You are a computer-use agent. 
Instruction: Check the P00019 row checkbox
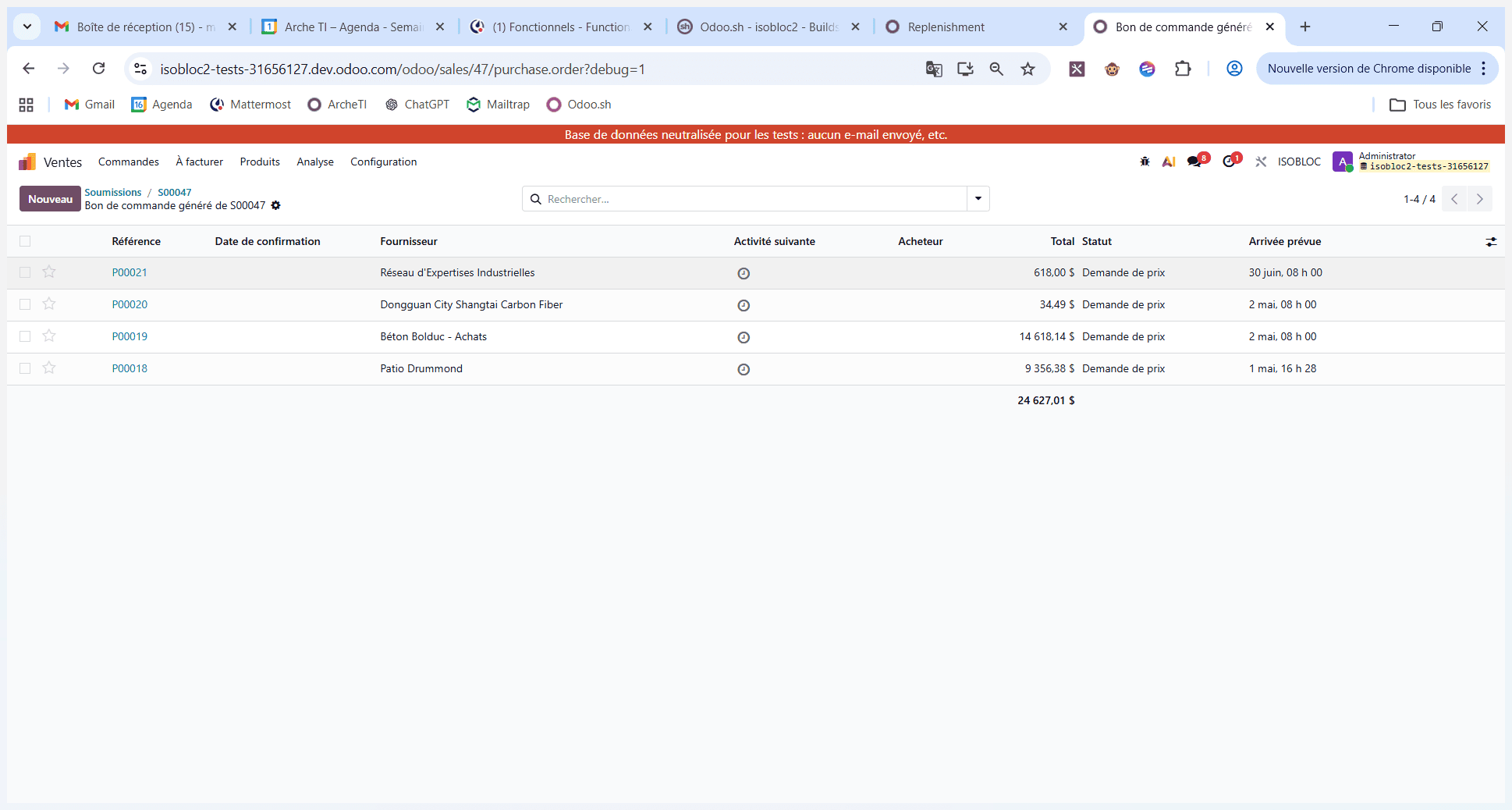[x=25, y=336]
